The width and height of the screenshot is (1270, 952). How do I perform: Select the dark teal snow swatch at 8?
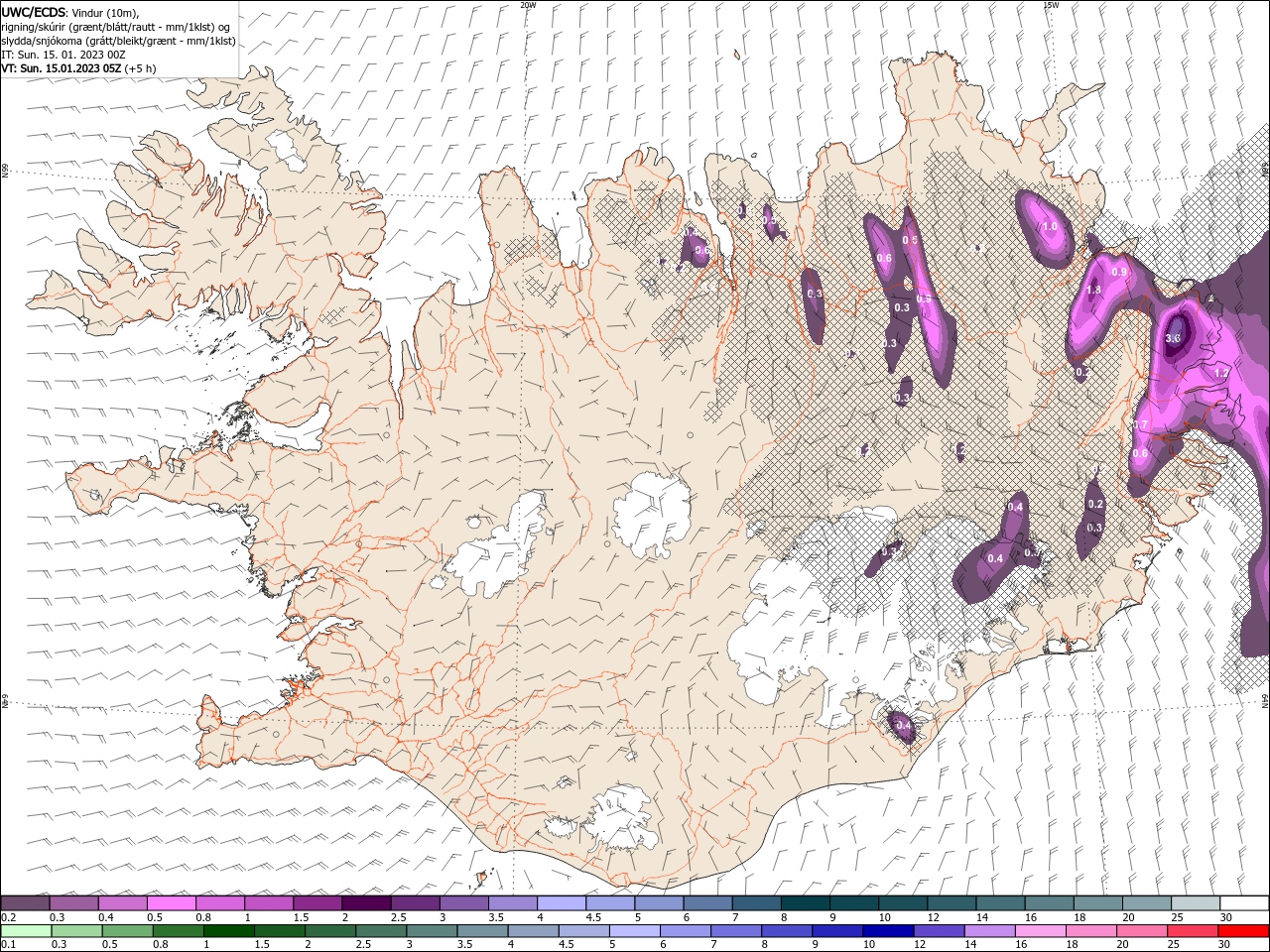pos(805,903)
